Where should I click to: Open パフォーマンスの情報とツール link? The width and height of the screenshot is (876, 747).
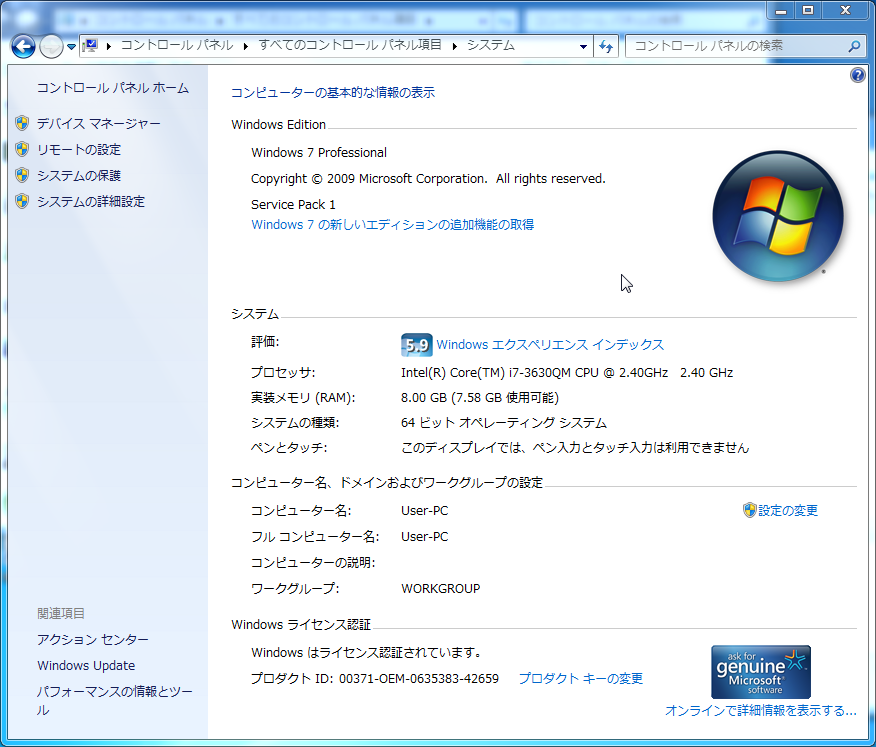click(x=115, y=701)
